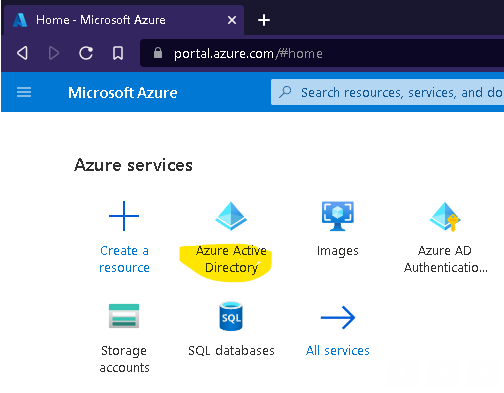Focus the Search resources, services field
The width and height of the screenshot is (504, 393).
pyautogui.click(x=388, y=92)
